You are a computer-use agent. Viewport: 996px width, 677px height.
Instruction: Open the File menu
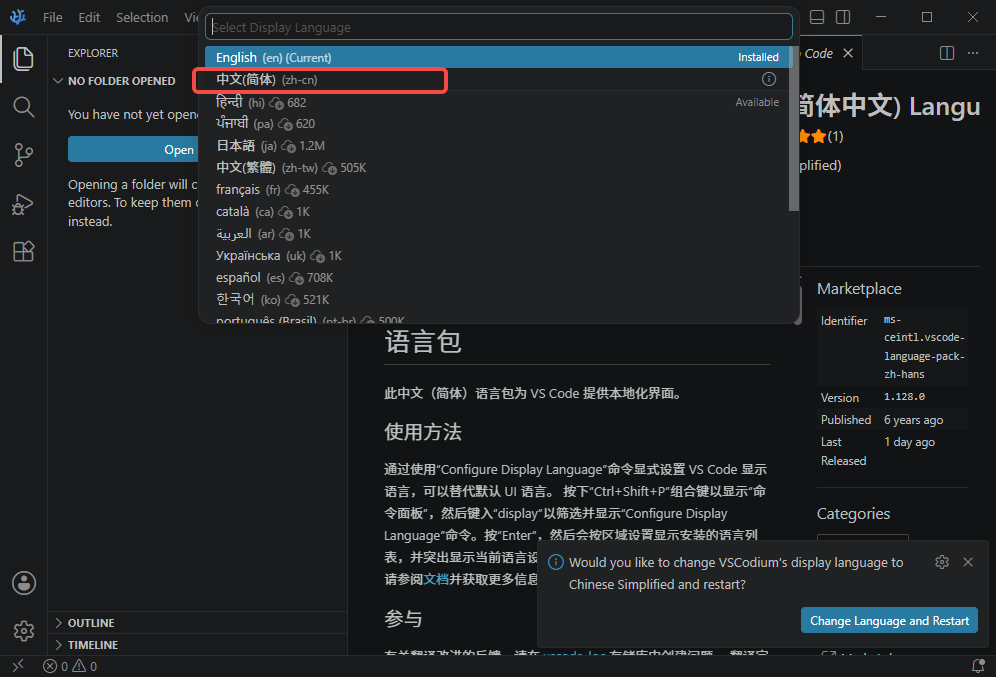pyautogui.click(x=53, y=17)
